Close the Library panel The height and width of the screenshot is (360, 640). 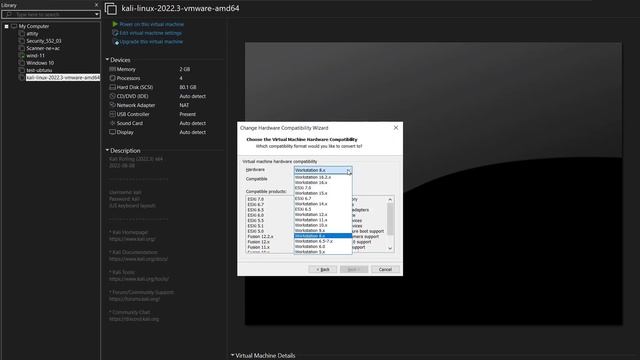pyautogui.click(x=96, y=5)
